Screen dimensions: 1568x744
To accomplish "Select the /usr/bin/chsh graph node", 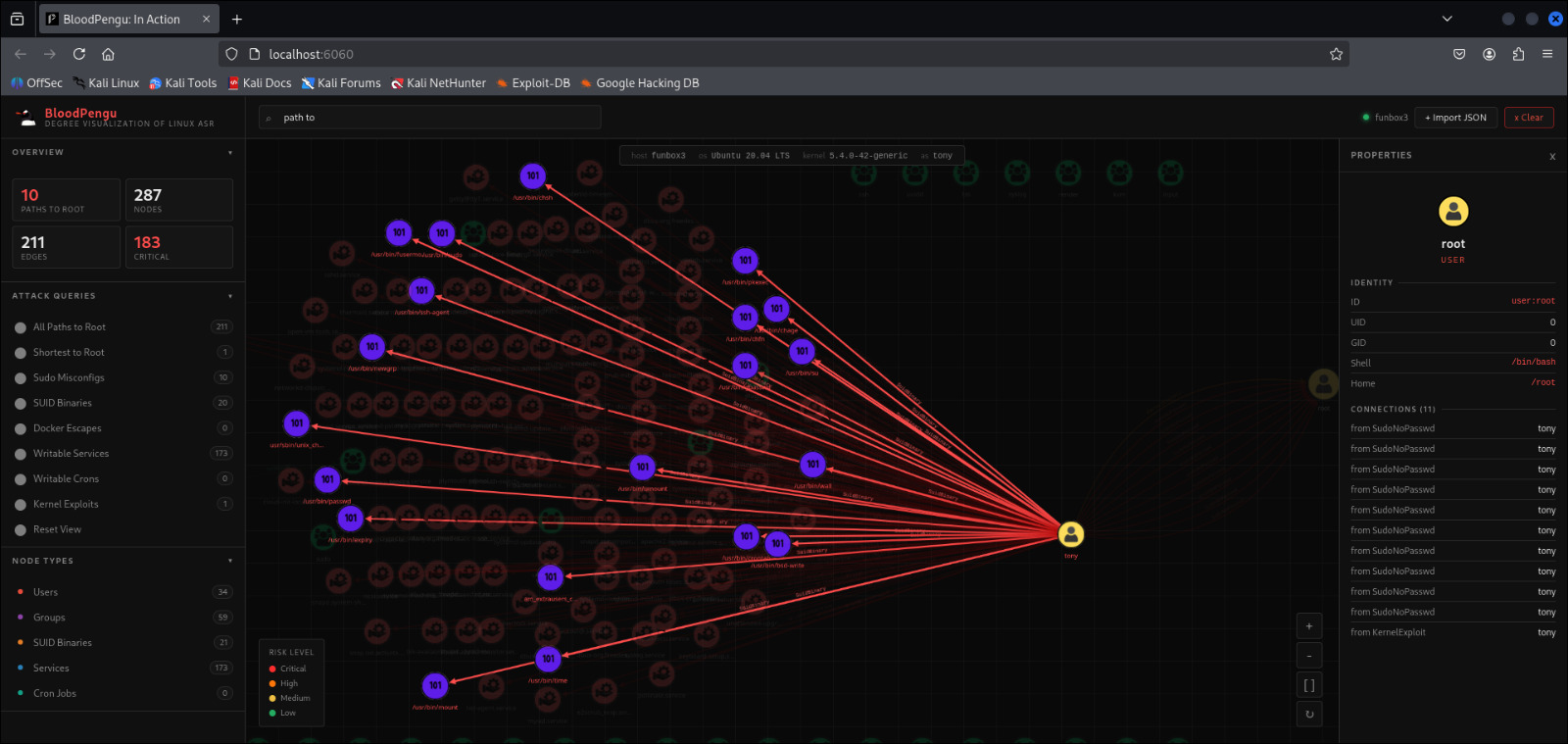I will coord(532,176).
